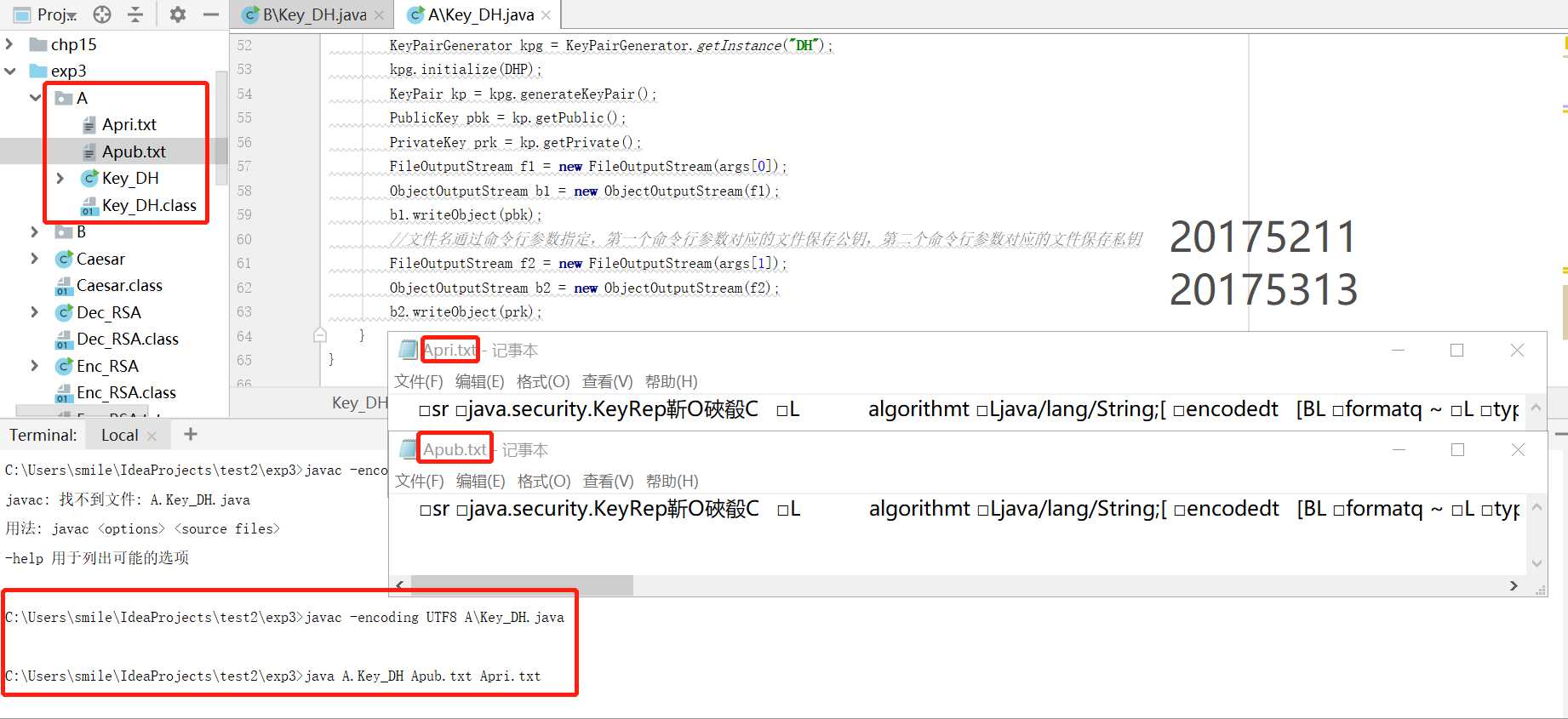The width and height of the screenshot is (1568, 719).
Task: Click the Key_DH.class bytecode file icon
Action: pyautogui.click(x=89, y=206)
